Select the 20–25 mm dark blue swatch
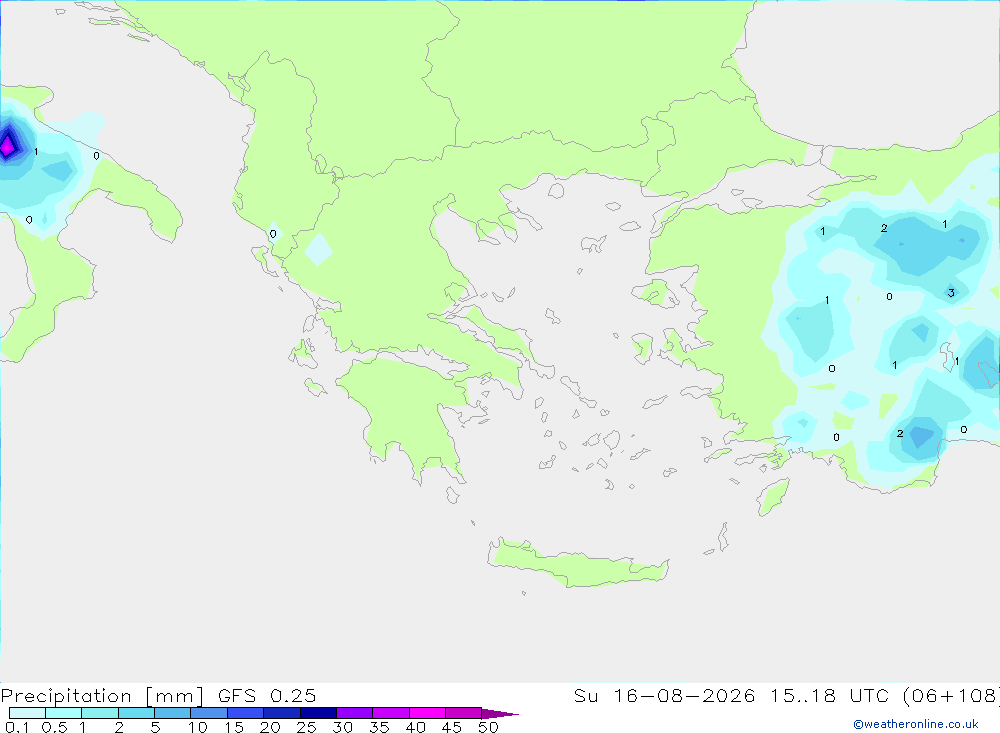The width and height of the screenshot is (1000, 733). click(x=281, y=713)
